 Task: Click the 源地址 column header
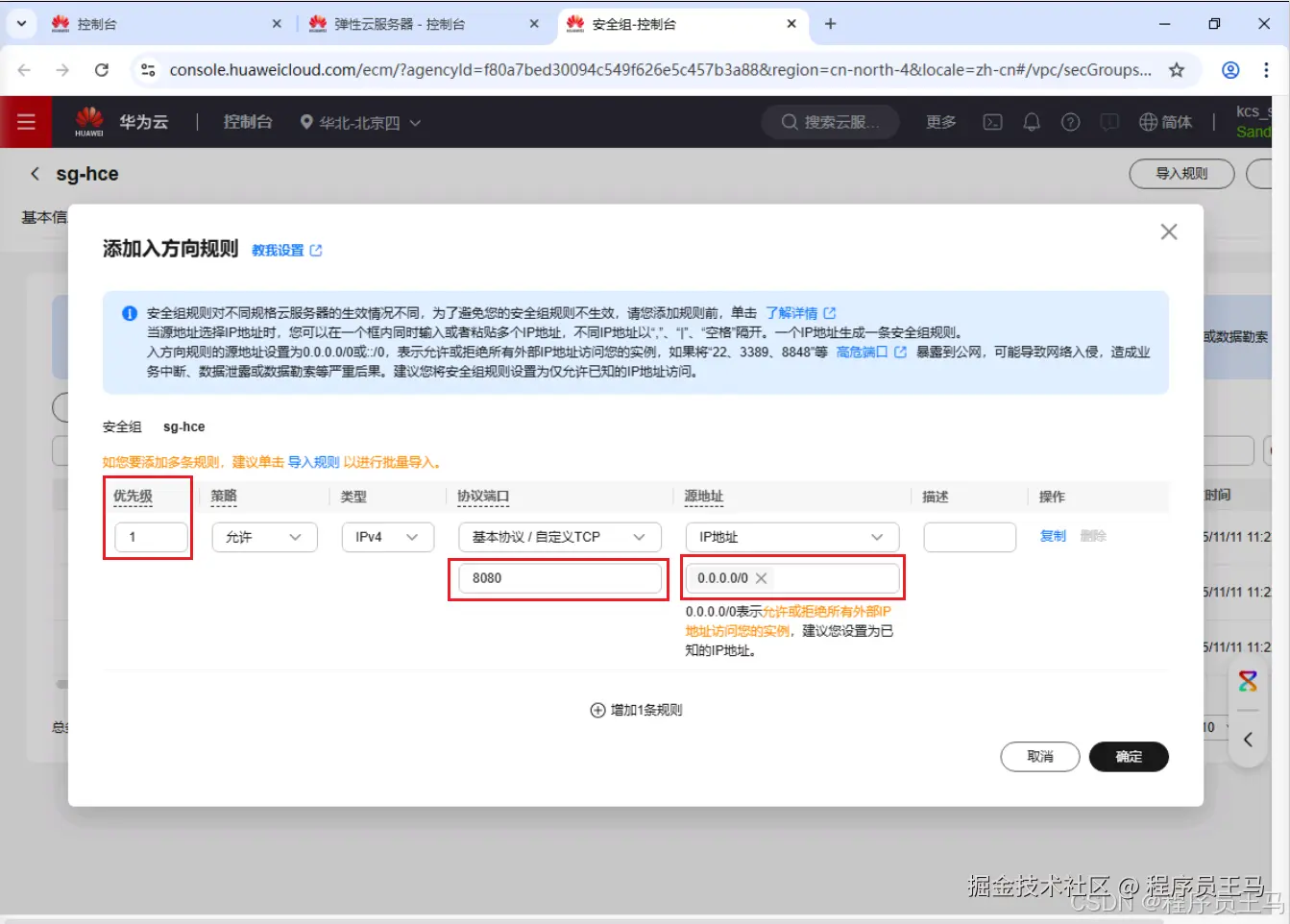coord(704,497)
